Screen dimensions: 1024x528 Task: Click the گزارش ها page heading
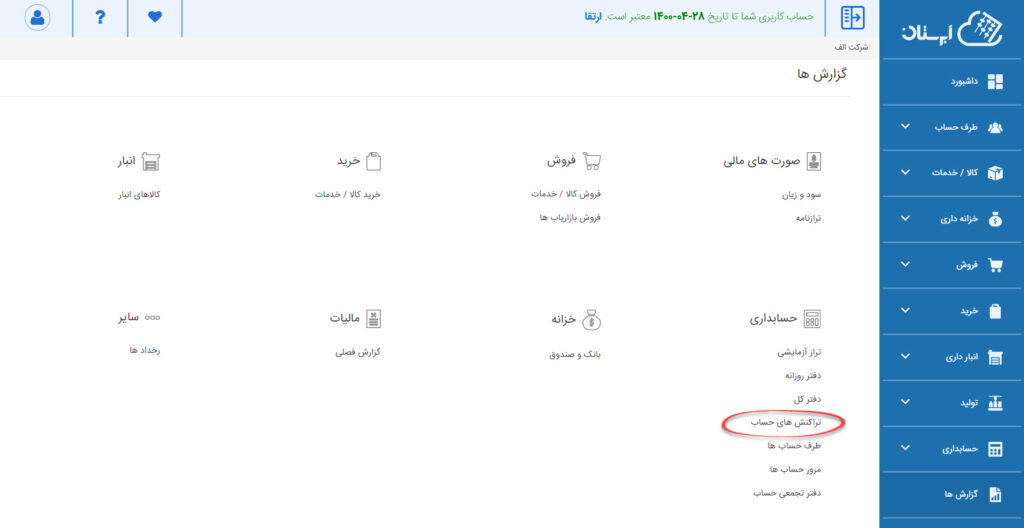822,74
